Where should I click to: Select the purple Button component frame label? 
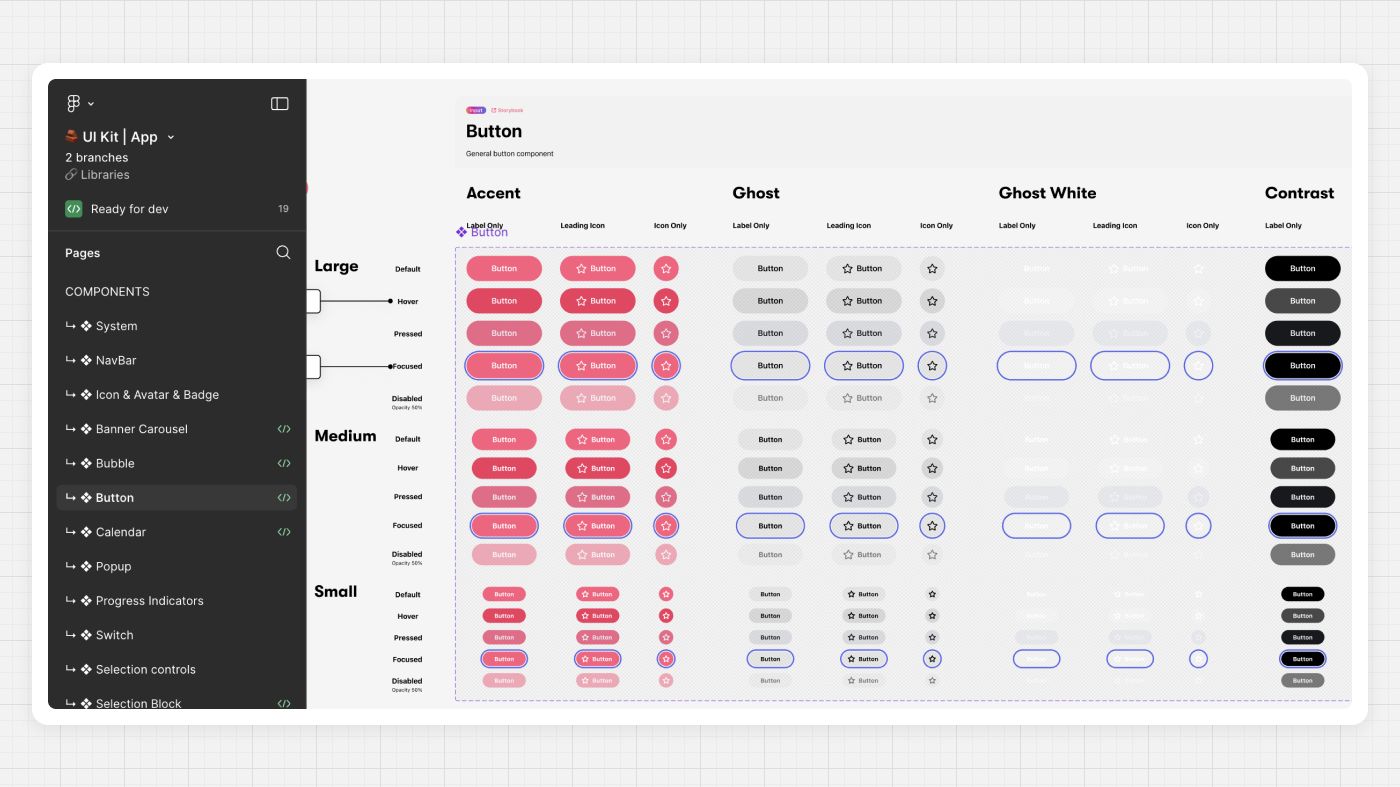(483, 232)
